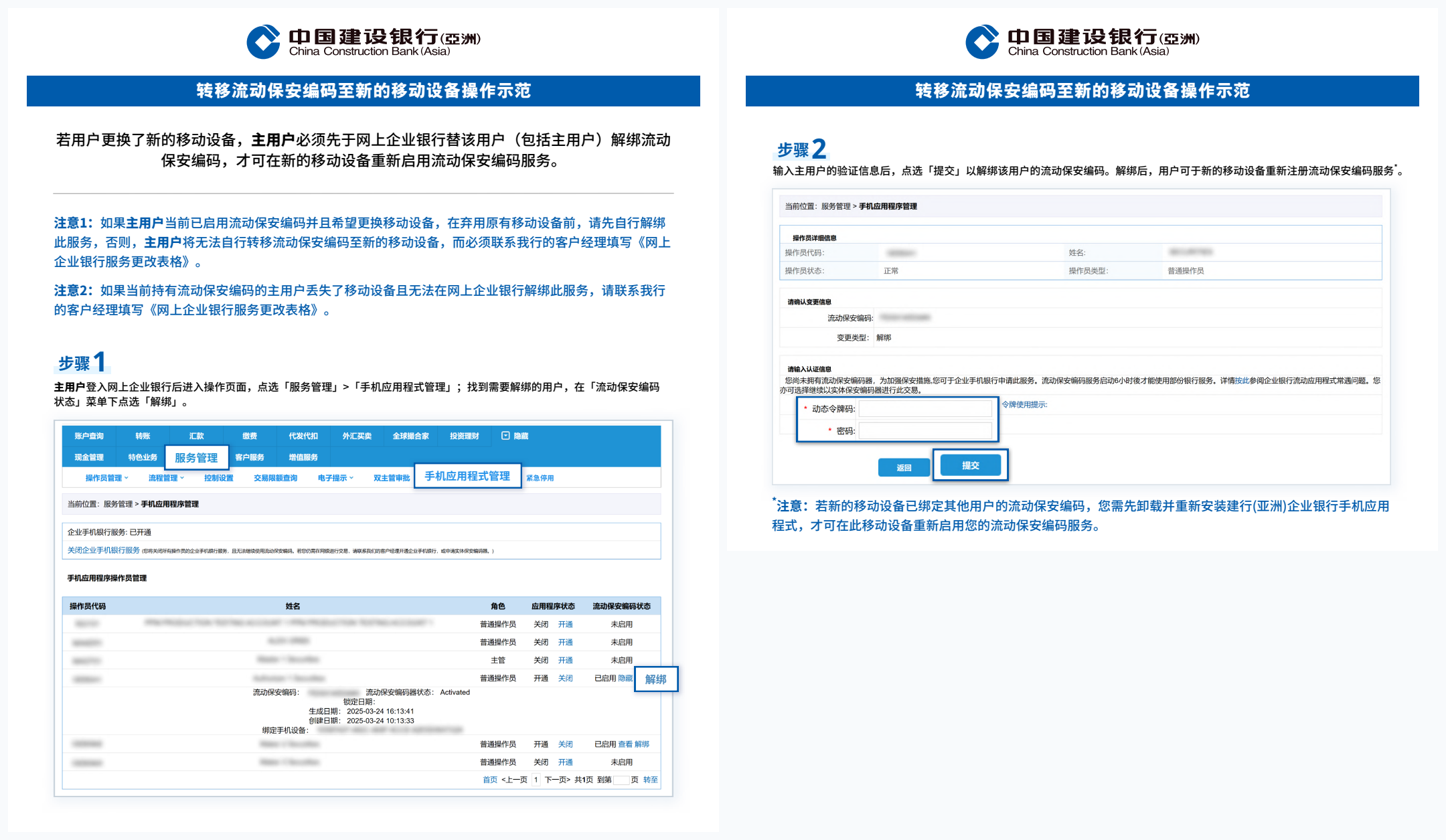The height and width of the screenshot is (840, 1446).
Task: Click the 返回 button
Action: click(x=904, y=467)
